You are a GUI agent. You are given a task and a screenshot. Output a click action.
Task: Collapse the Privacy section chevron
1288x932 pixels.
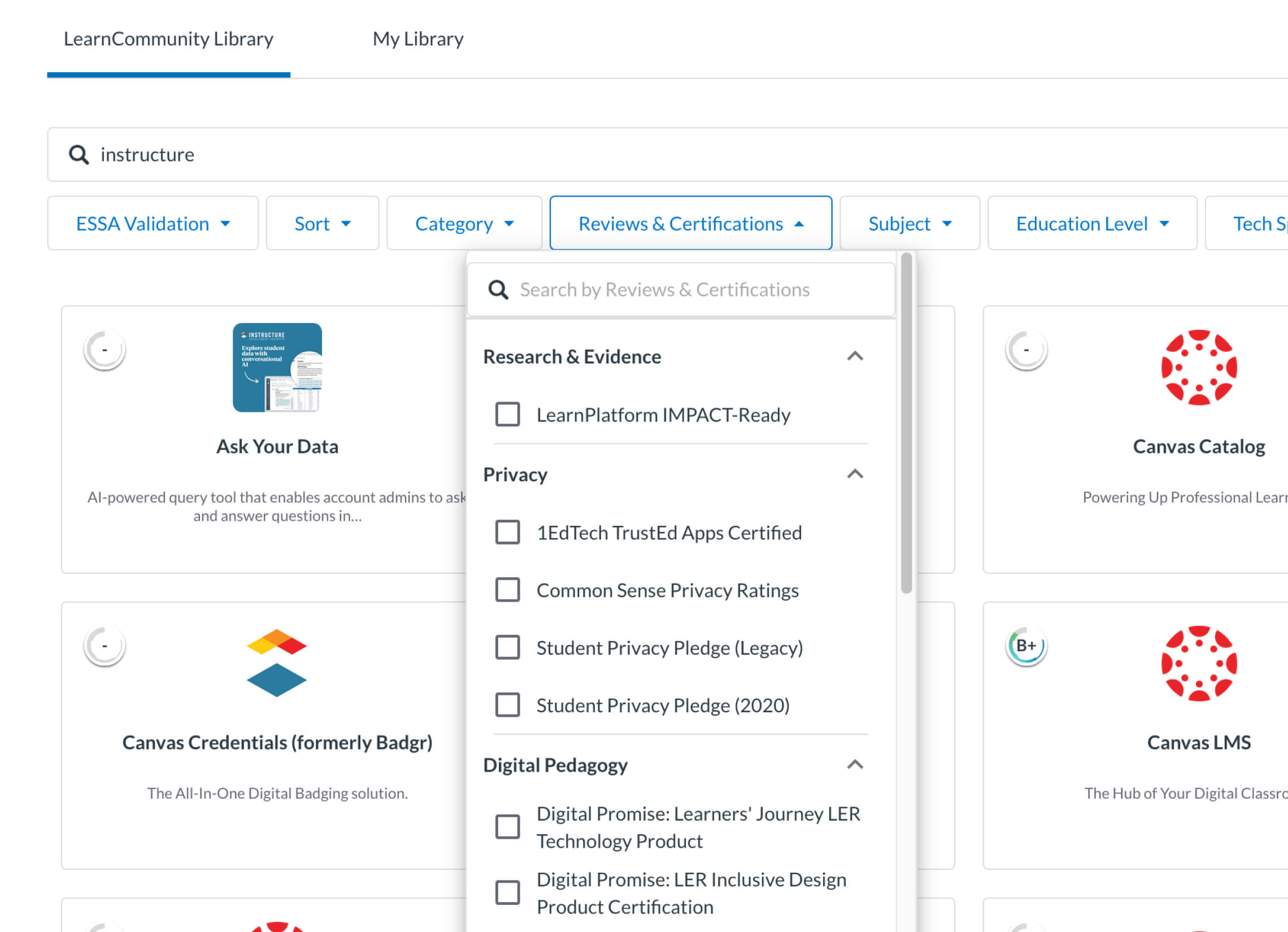(855, 474)
